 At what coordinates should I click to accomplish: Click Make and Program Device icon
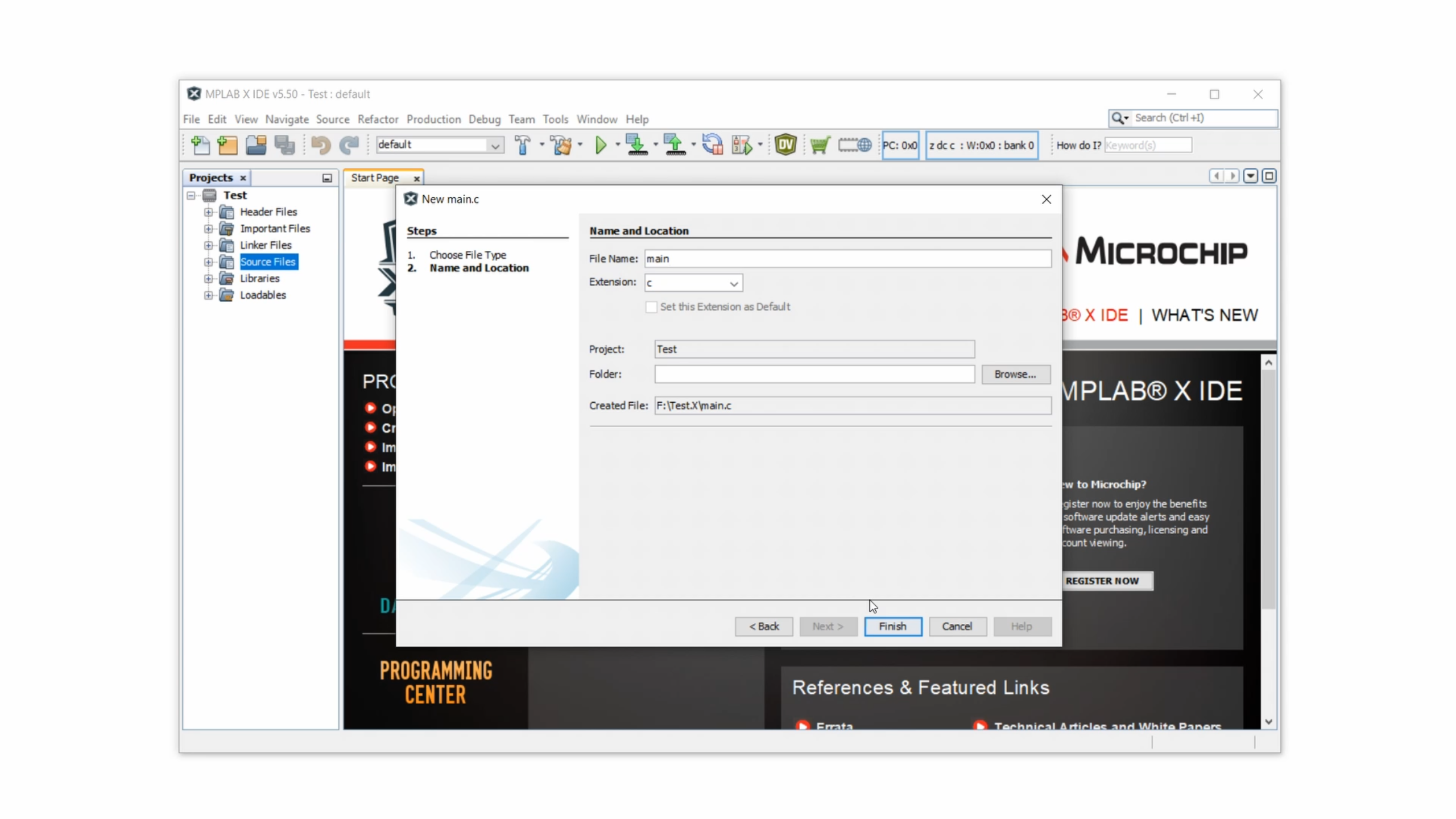pos(636,145)
